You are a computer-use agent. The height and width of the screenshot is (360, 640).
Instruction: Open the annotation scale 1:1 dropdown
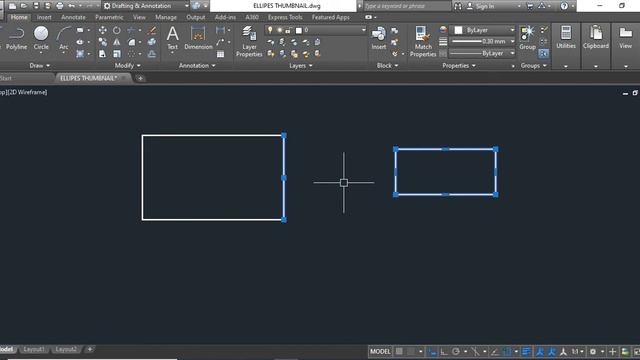pos(577,351)
